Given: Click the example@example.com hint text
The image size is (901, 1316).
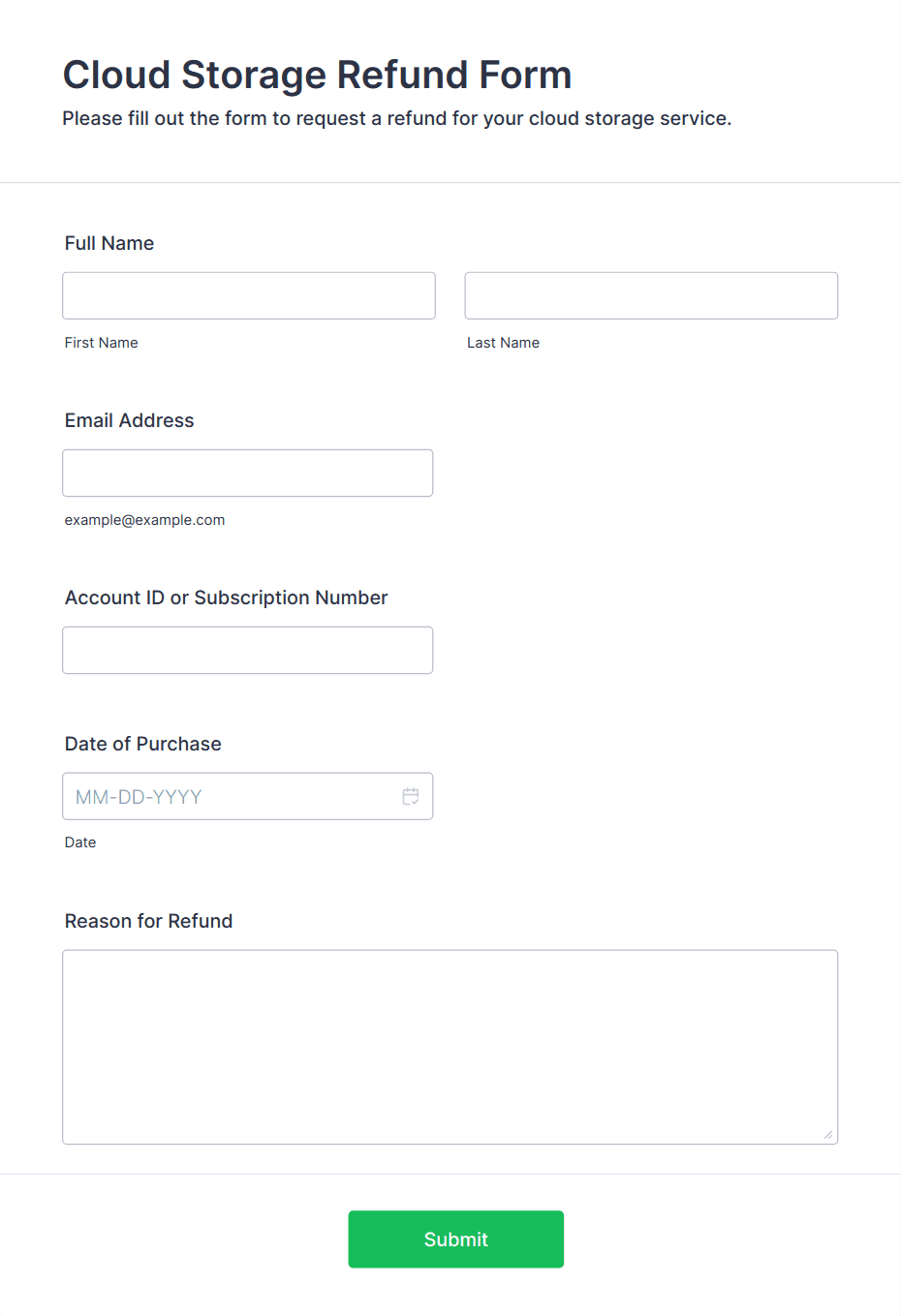Looking at the screenshot, I should [145, 520].
